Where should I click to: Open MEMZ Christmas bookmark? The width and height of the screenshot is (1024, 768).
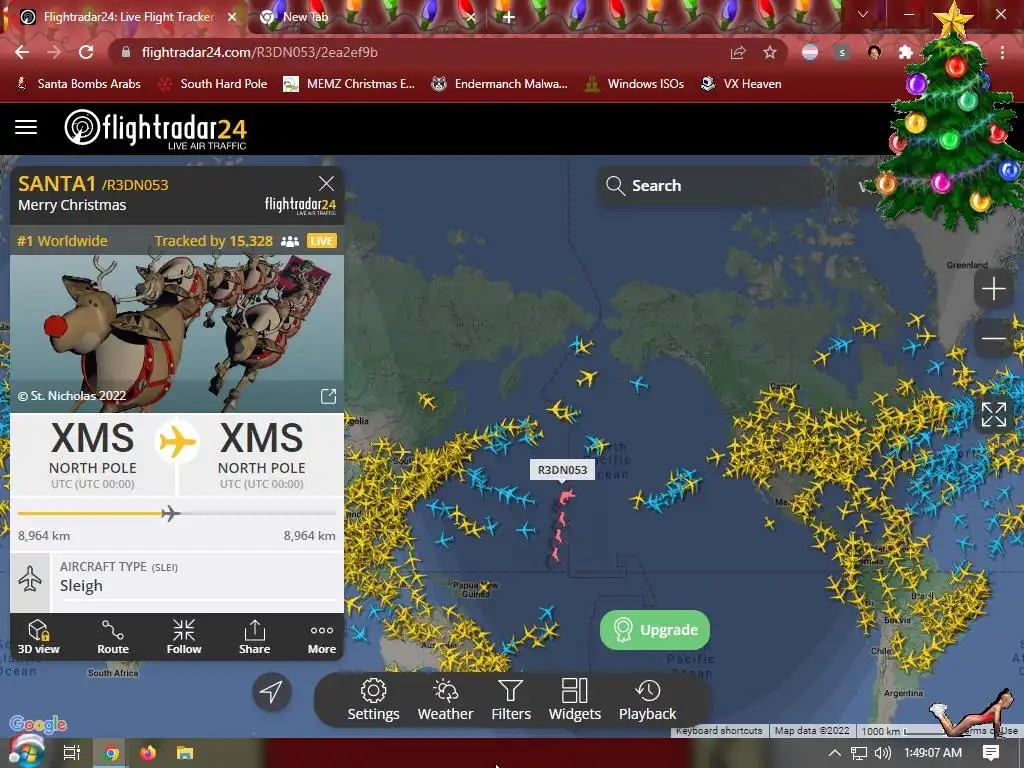click(x=349, y=84)
